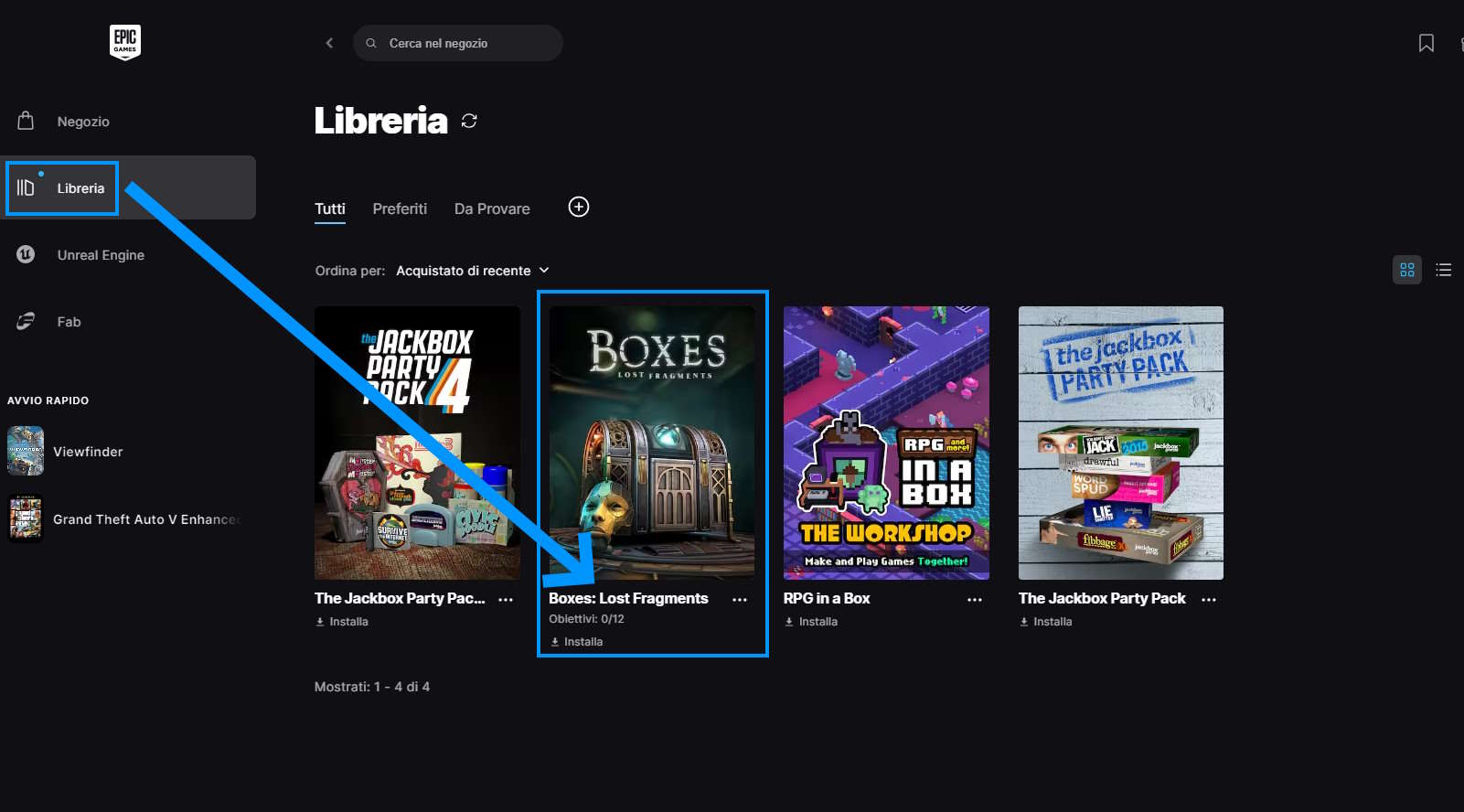Refresh the Libreria with the sync icon
Screen dimensions: 1464x812
click(x=469, y=121)
